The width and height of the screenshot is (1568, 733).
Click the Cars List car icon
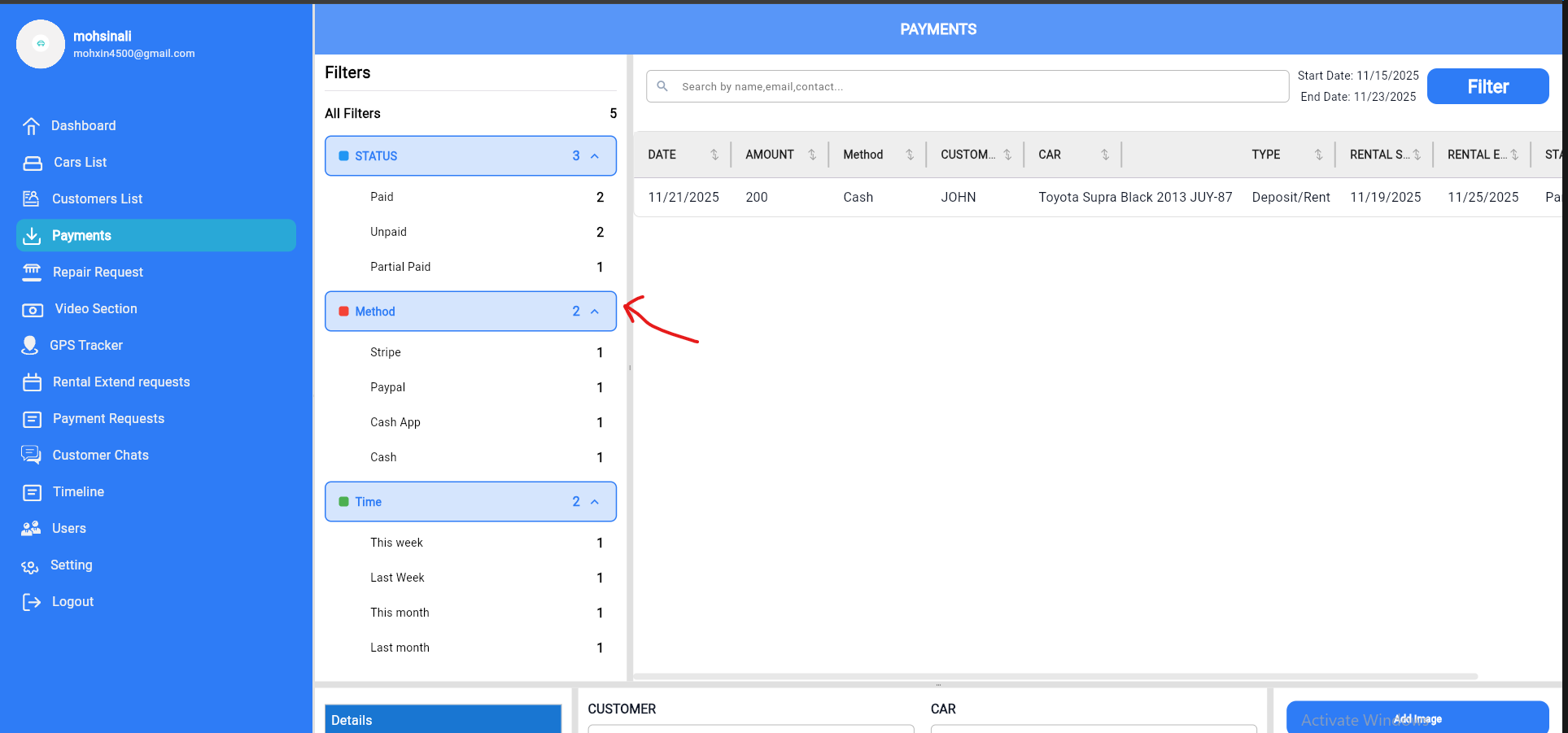(33, 163)
